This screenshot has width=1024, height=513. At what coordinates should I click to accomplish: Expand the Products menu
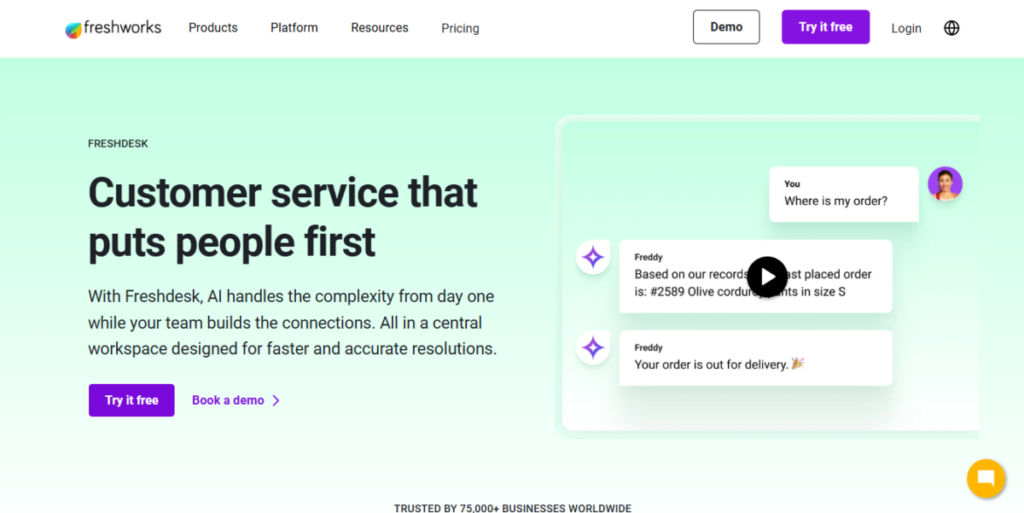(213, 28)
